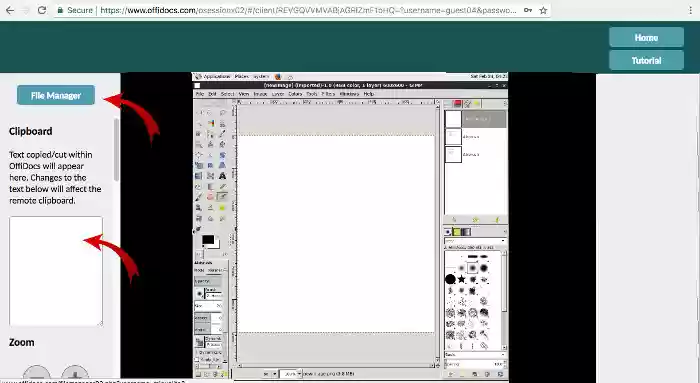Click the active brush preview in tool options

point(200,294)
